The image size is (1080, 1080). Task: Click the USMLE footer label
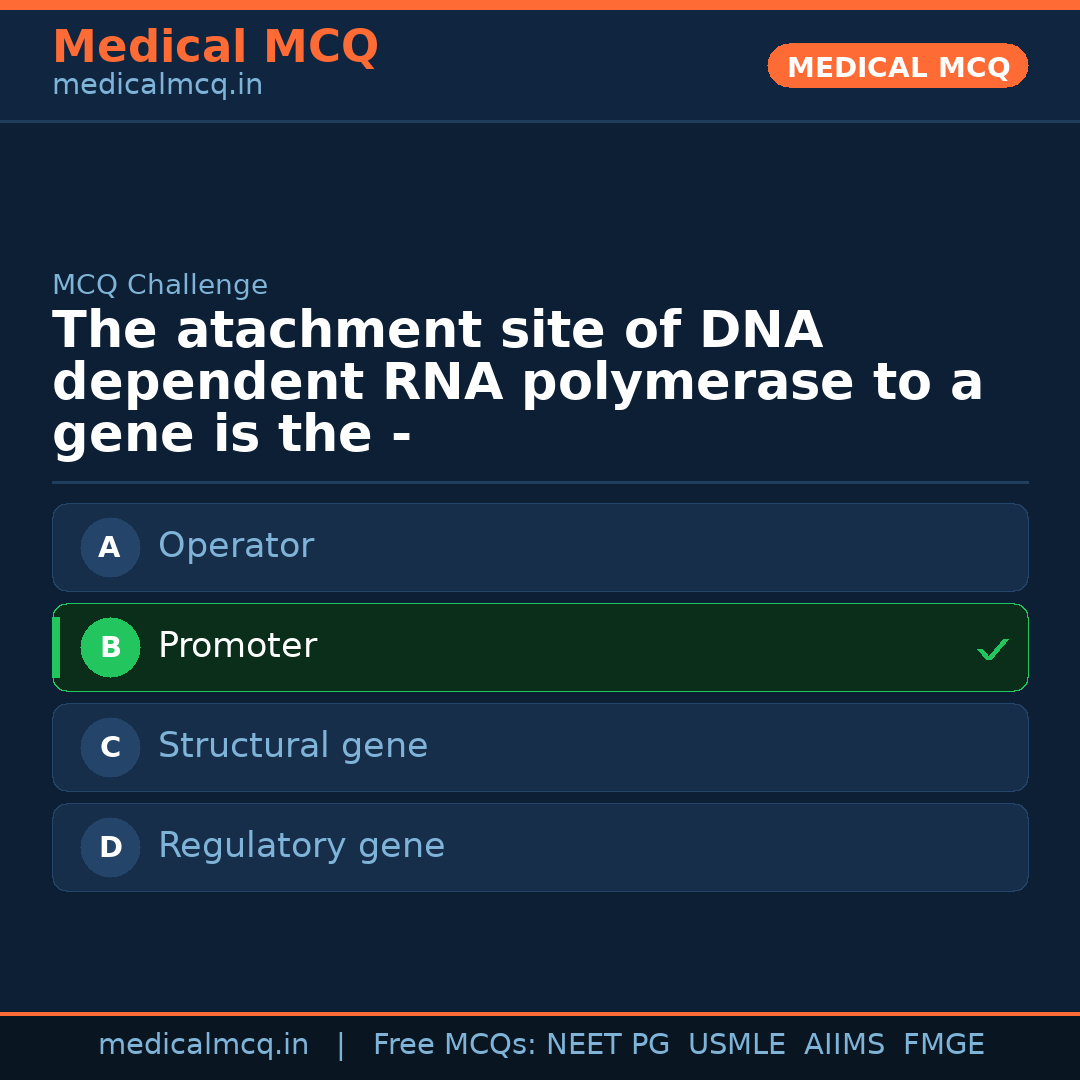coord(737,1045)
